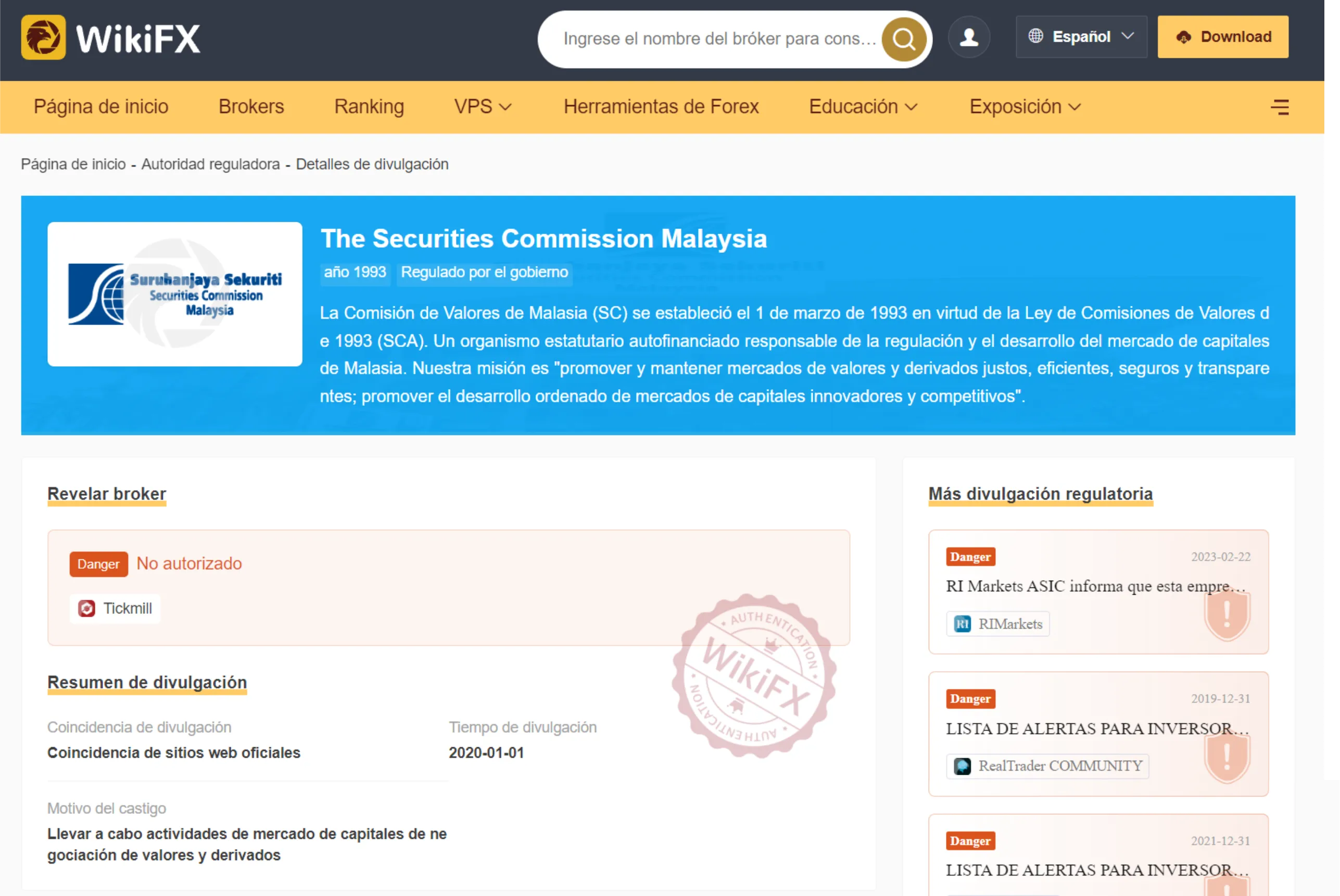Click the Motivo del castigo label
1340x896 pixels.
[106, 809]
